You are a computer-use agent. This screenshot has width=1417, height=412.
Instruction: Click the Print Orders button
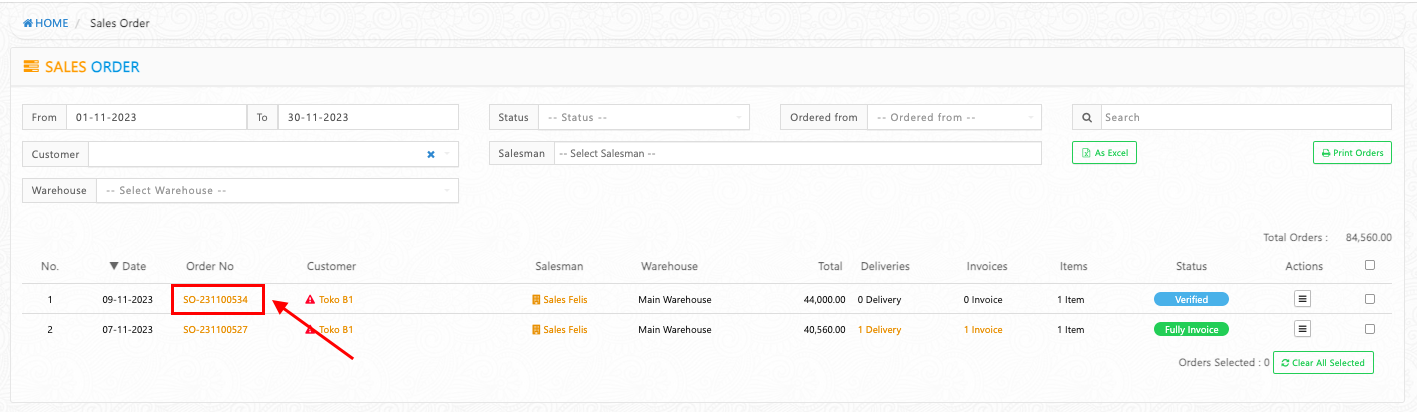pyautogui.click(x=1352, y=153)
